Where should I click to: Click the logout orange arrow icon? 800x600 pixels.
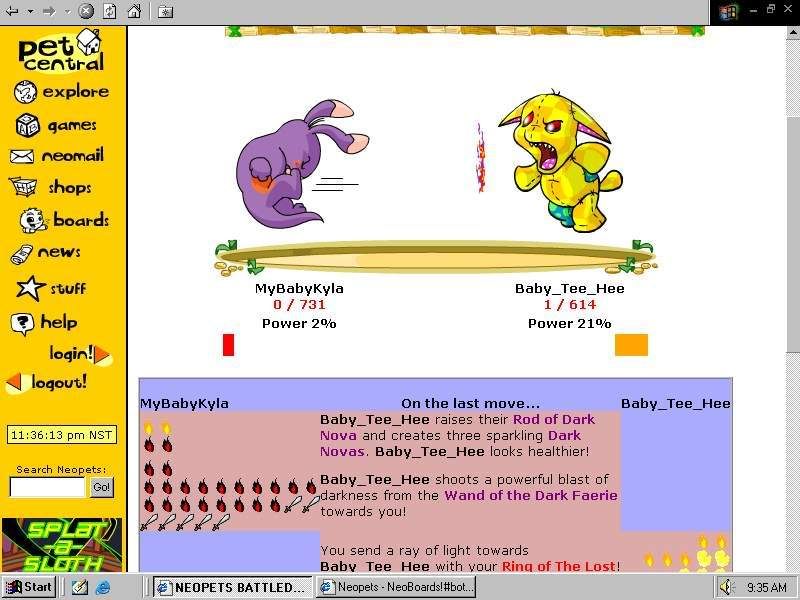click(x=15, y=383)
